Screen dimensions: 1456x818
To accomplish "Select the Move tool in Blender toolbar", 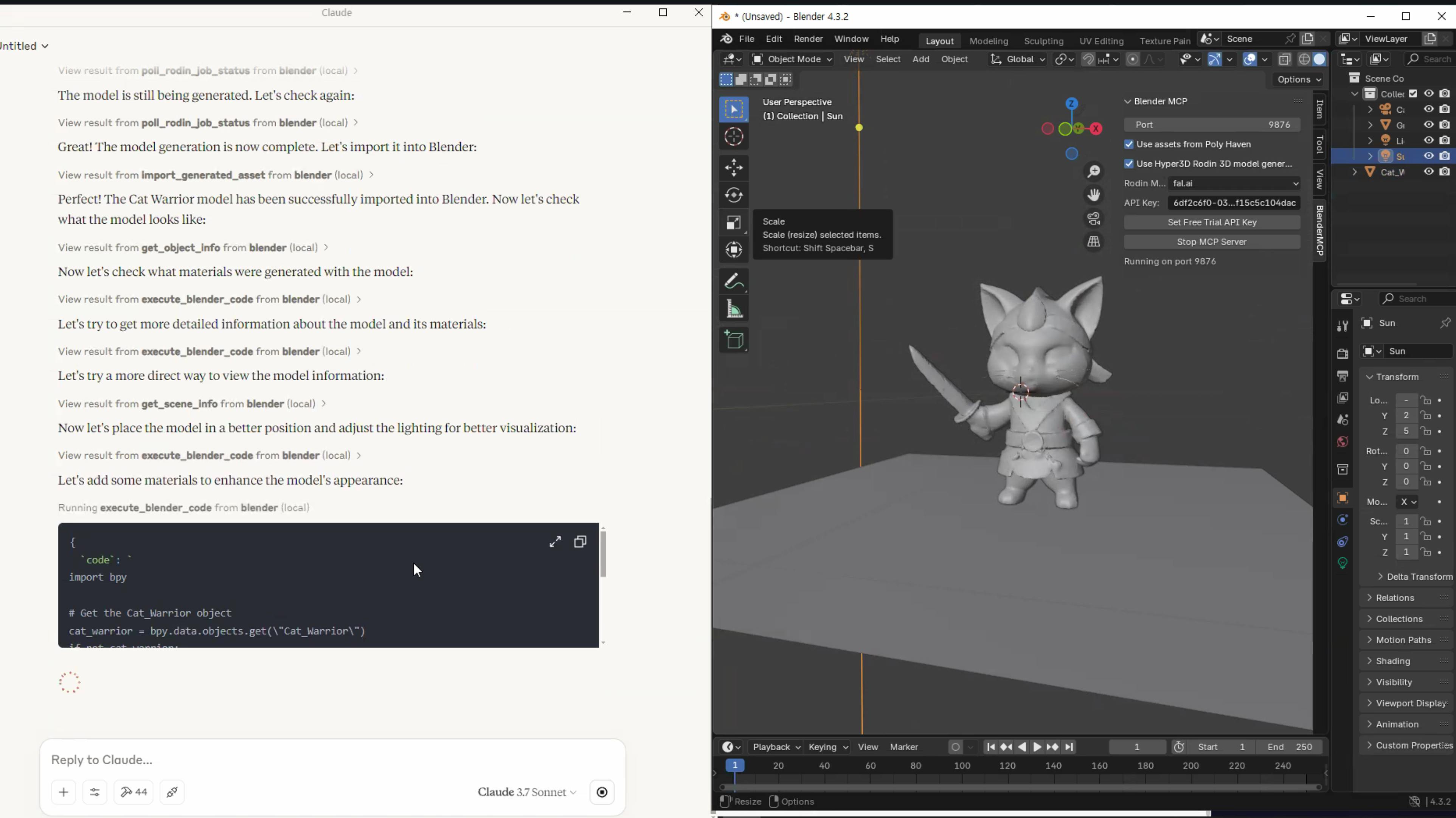I will (734, 167).
